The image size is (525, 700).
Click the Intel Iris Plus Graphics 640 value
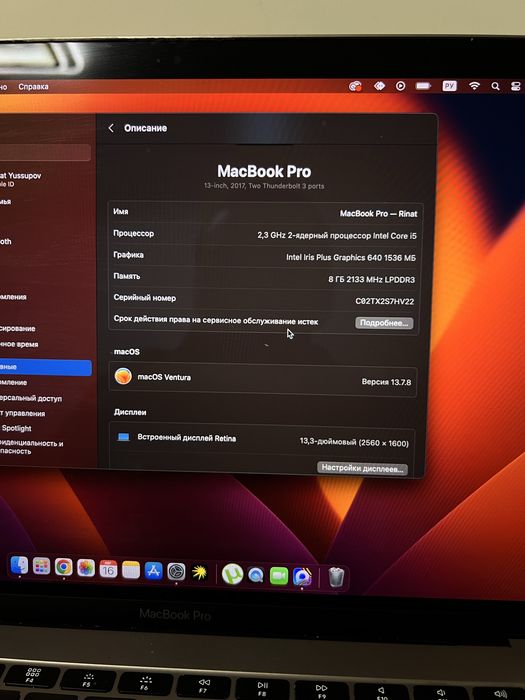351,258
